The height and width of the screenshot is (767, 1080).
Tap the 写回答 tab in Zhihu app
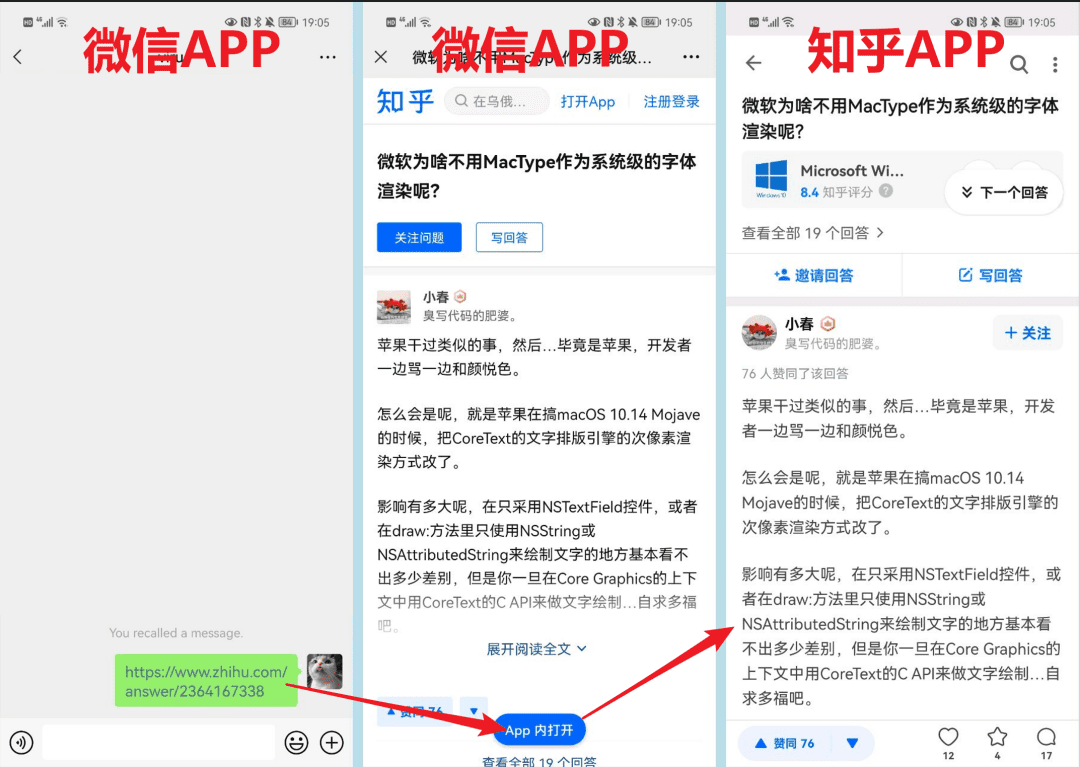pos(990,275)
